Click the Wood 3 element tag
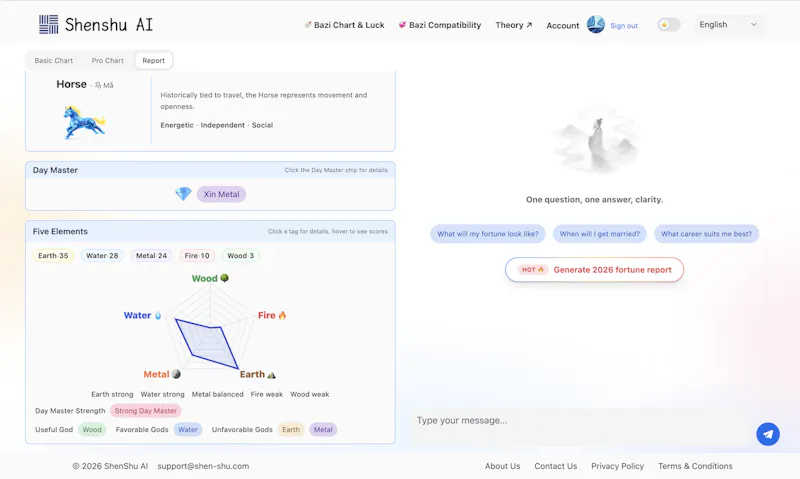Viewport: 800px width, 479px height. click(240, 256)
